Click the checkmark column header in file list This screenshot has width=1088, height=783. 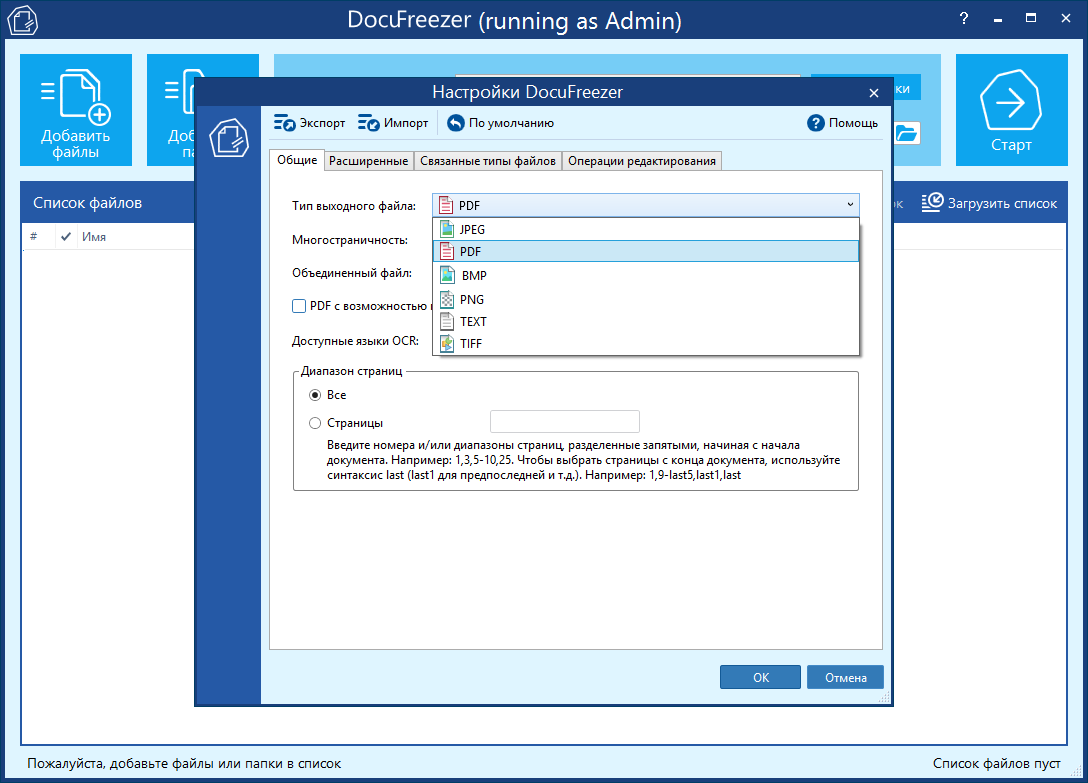pyautogui.click(x=66, y=237)
